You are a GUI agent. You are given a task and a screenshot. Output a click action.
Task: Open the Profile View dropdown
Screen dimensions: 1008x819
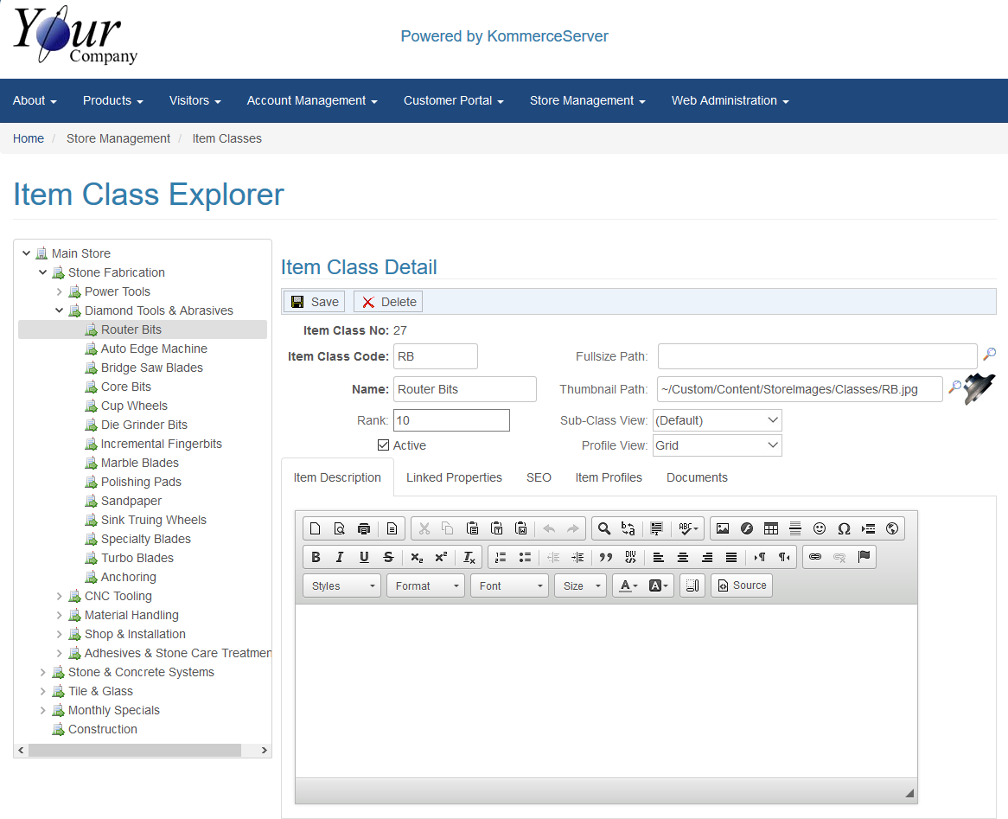coord(716,445)
